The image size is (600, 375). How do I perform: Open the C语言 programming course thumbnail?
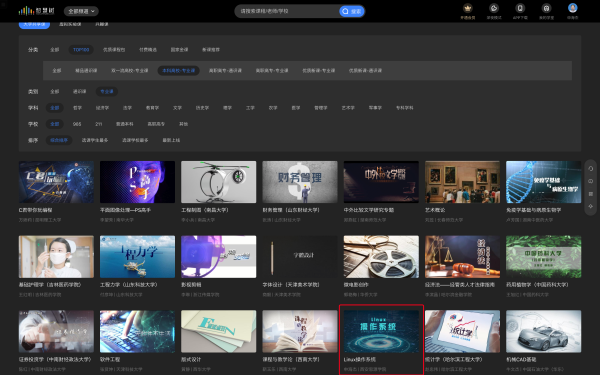click(56, 182)
